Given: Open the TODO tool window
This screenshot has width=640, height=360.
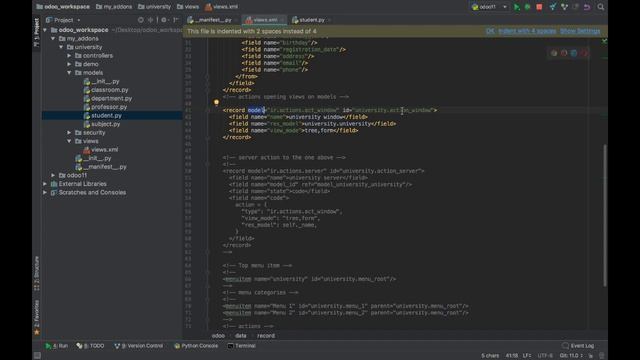Looking at the screenshot, I should click(x=90, y=346).
